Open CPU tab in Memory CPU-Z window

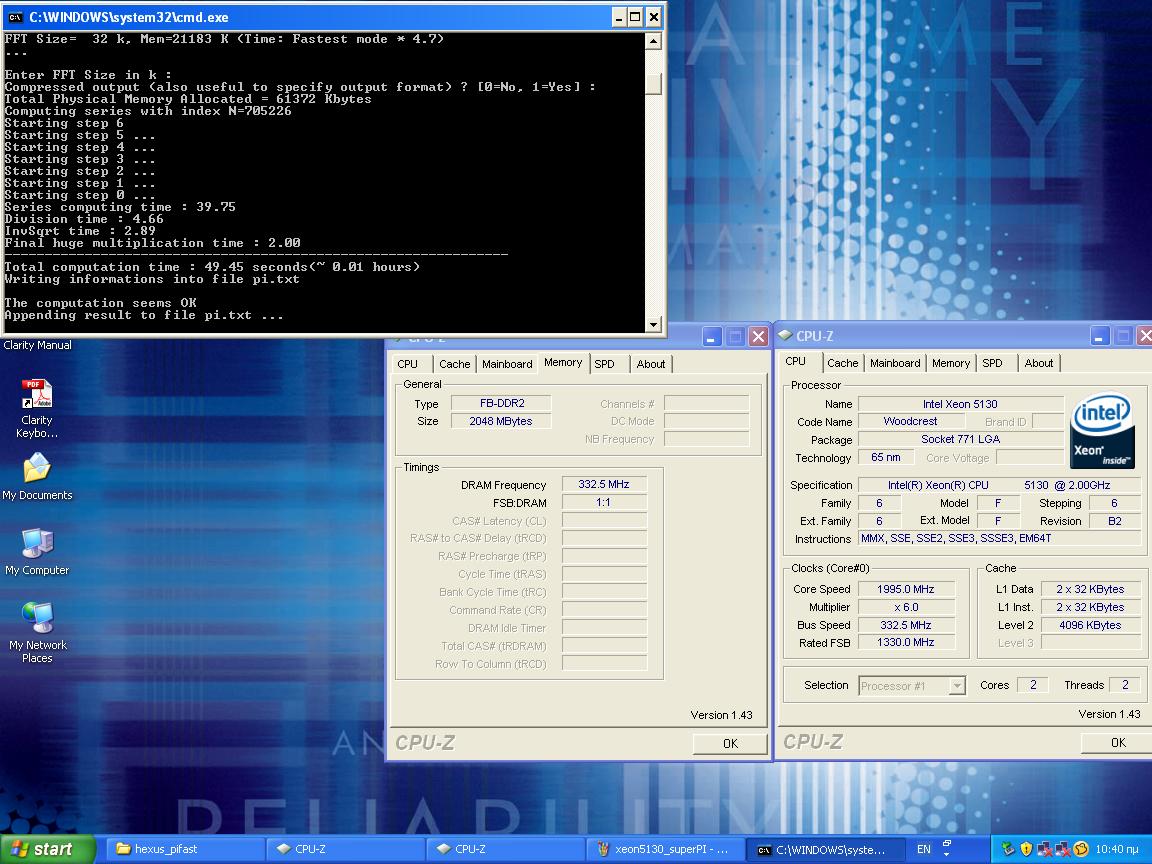[407, 364]
